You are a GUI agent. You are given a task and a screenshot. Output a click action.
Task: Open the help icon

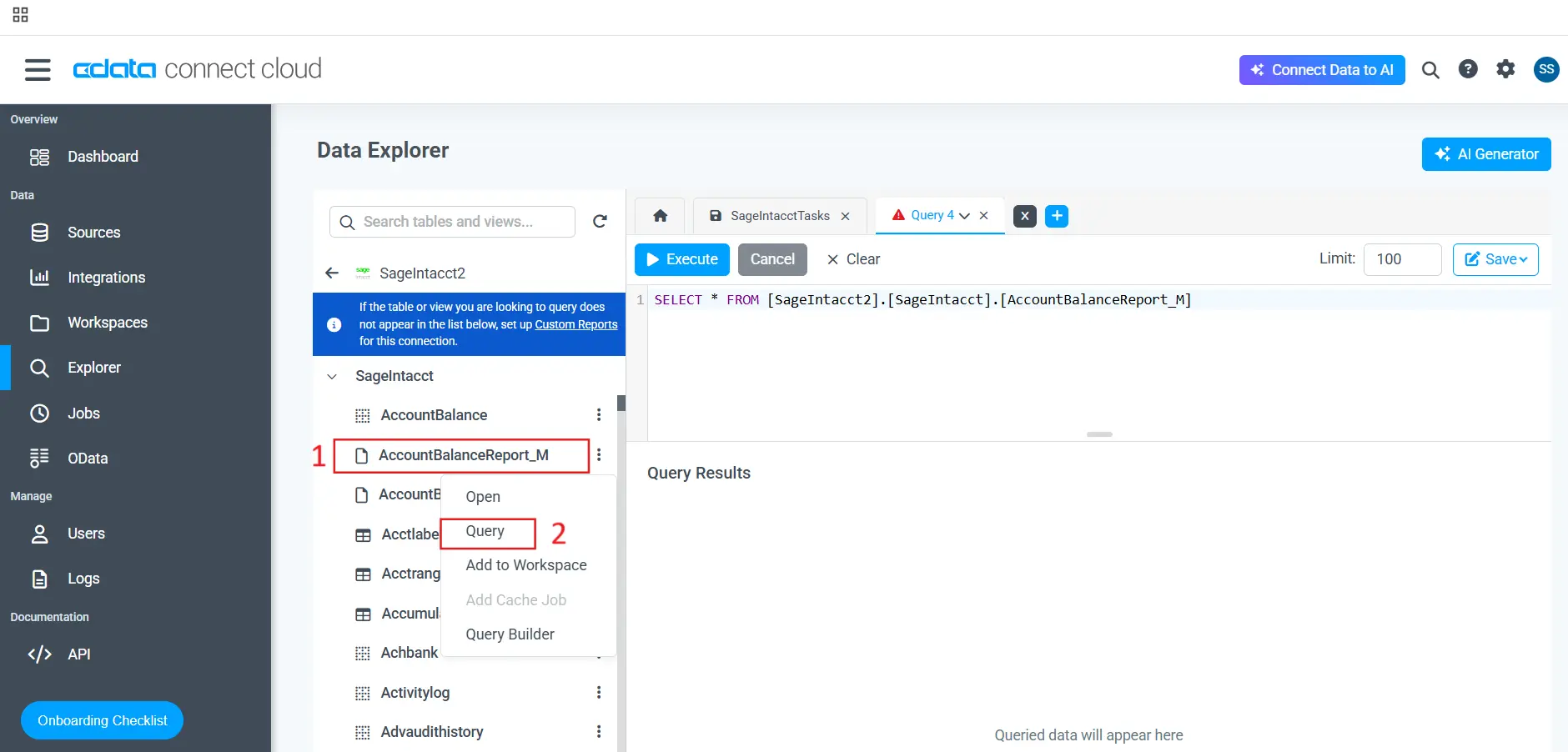pyautogui.click(x=1469, y=69)
